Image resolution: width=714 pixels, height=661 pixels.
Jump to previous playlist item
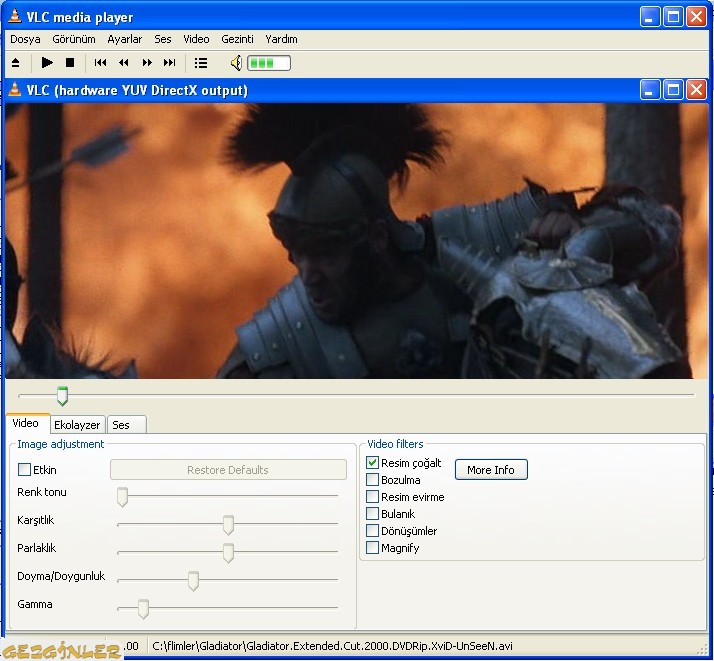100,62
